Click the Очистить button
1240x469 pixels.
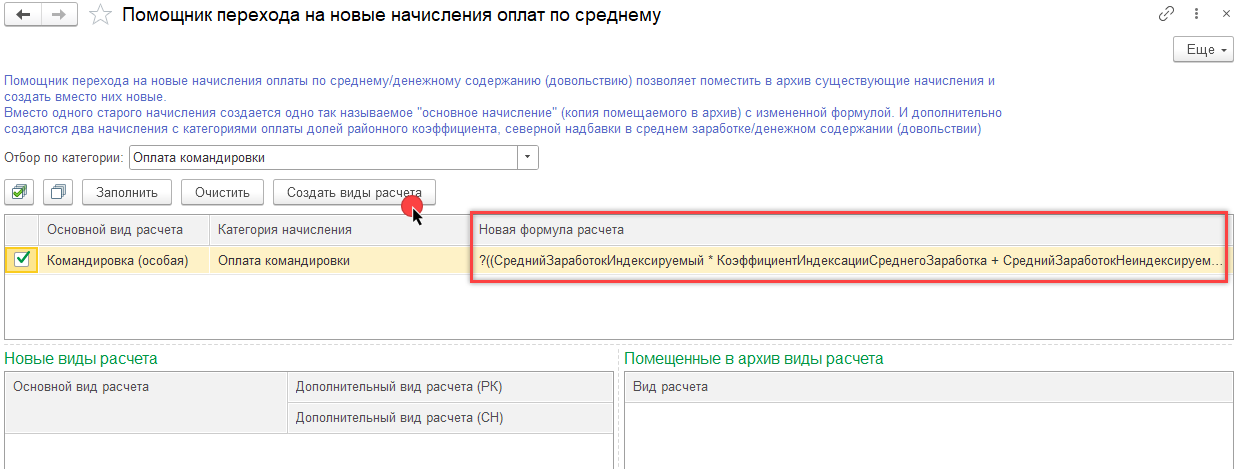(222, 191)
